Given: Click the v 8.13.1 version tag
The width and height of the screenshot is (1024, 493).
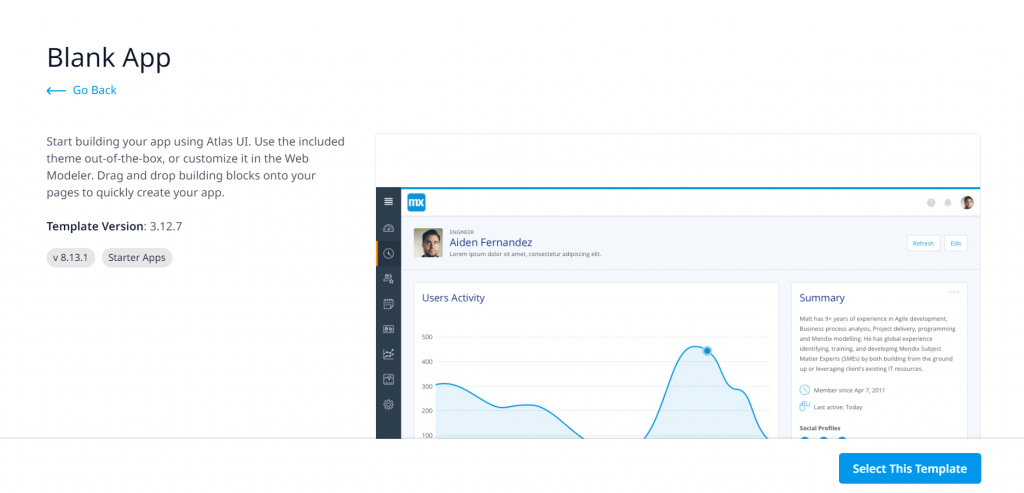Looking at the screenshot, I should click(71, 257).
